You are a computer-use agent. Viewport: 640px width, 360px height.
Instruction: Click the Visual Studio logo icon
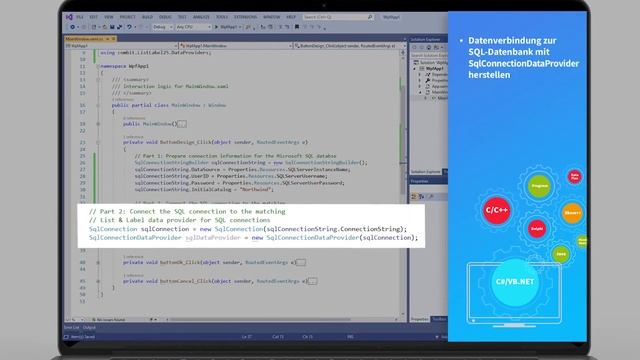(x=69, y=17)
